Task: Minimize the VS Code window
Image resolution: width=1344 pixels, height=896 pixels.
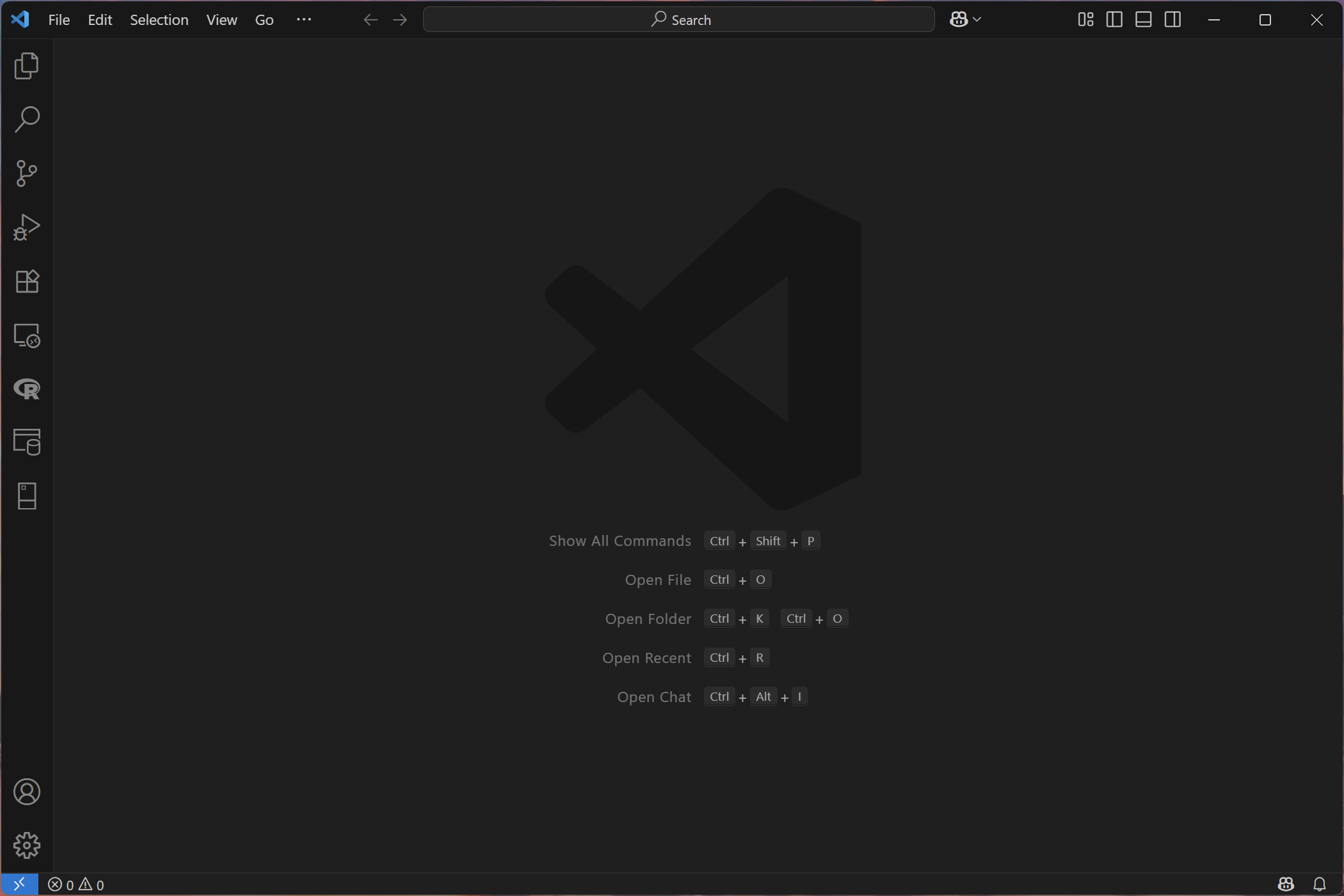Action: pos(1213,20)
